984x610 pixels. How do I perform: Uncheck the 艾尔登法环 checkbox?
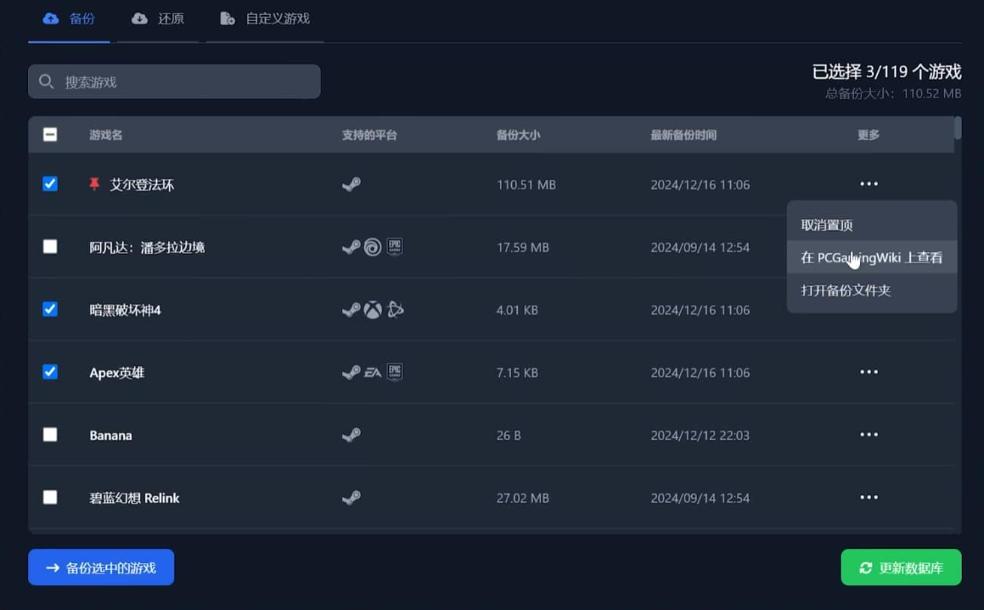point(50,184)
